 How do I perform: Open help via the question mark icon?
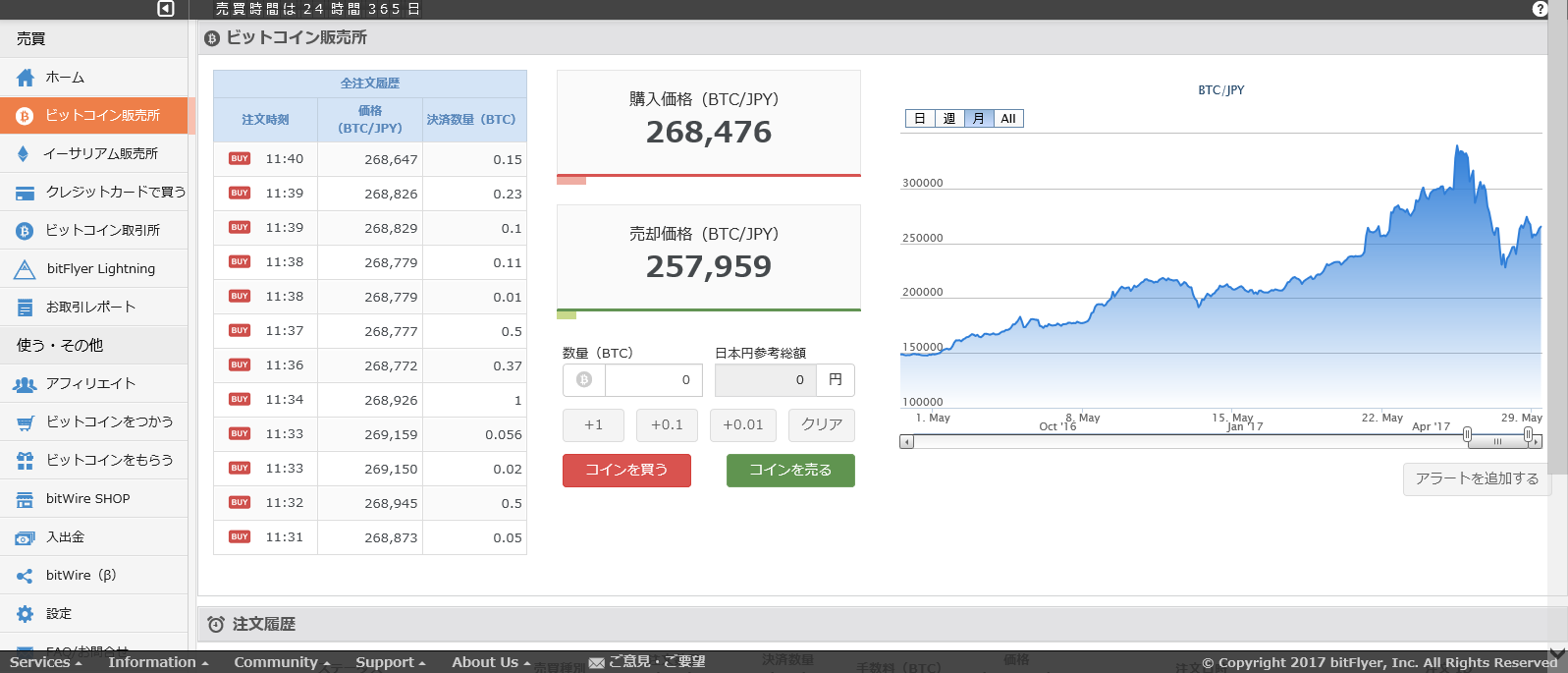[1540, 9]
